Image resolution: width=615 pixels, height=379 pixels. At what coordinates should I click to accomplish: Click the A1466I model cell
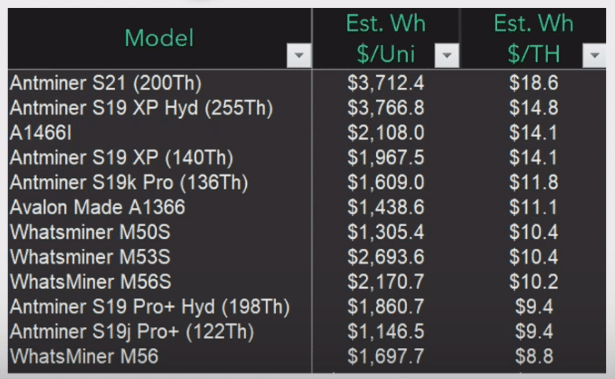[160, 133]
